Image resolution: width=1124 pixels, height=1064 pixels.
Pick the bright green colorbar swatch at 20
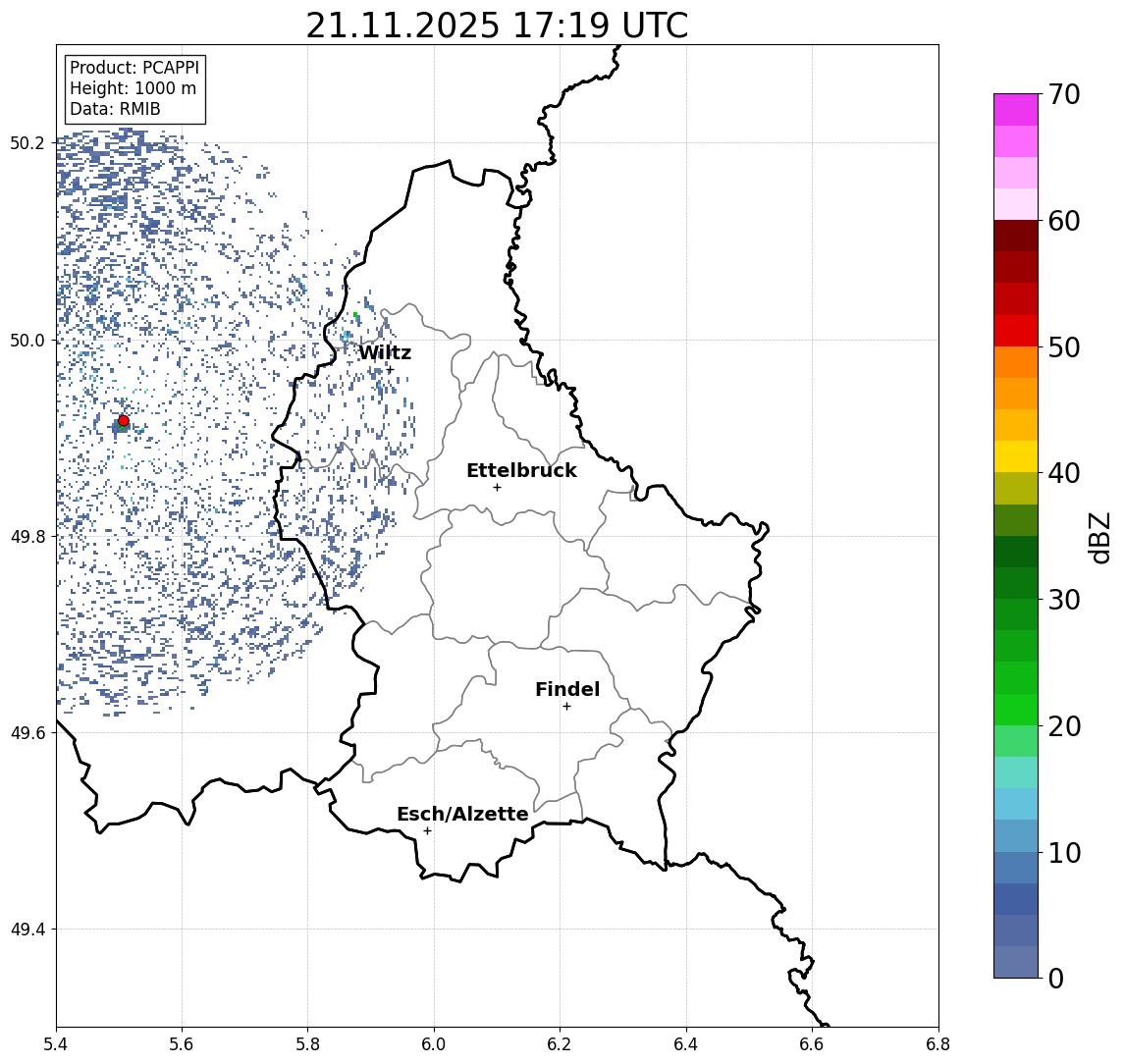coord(1016,709)
